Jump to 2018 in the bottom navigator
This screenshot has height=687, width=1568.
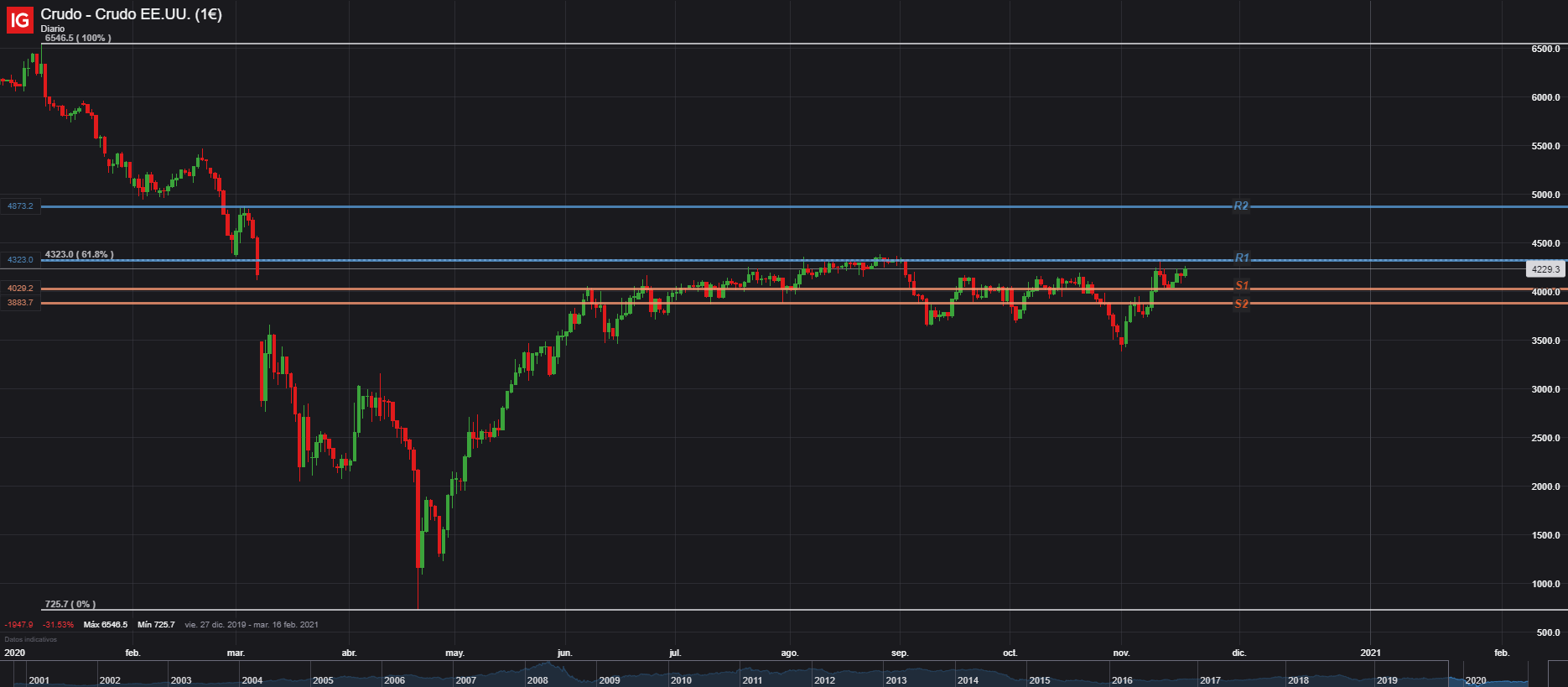[1298, 680]
